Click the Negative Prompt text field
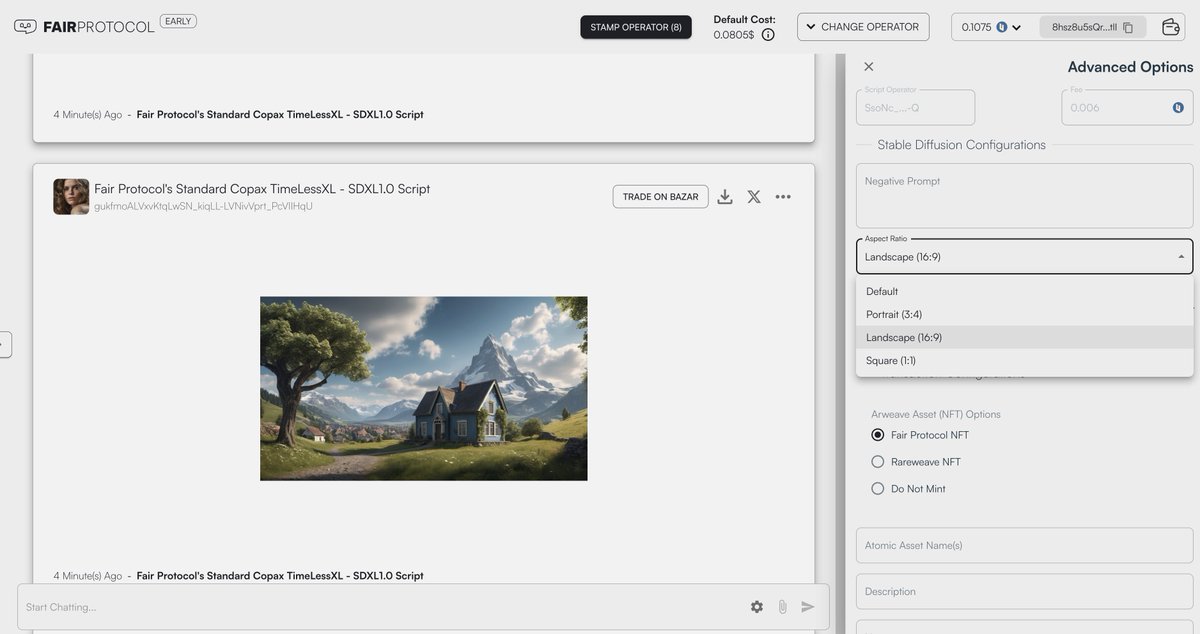The width and height of the screenshot is (1200, 634). (x=1024, y=195)
